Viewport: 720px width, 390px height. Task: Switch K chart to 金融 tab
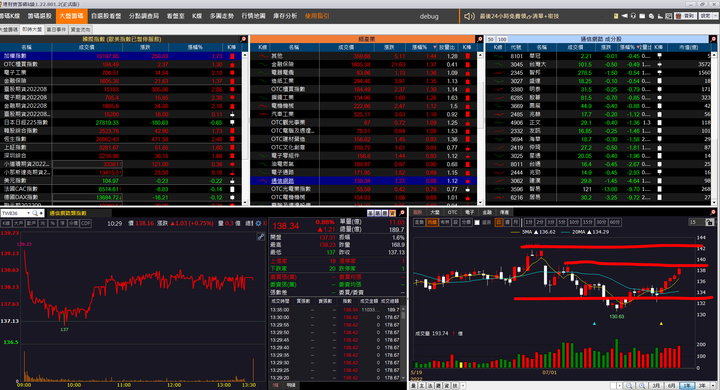click(x=487, y=213)
